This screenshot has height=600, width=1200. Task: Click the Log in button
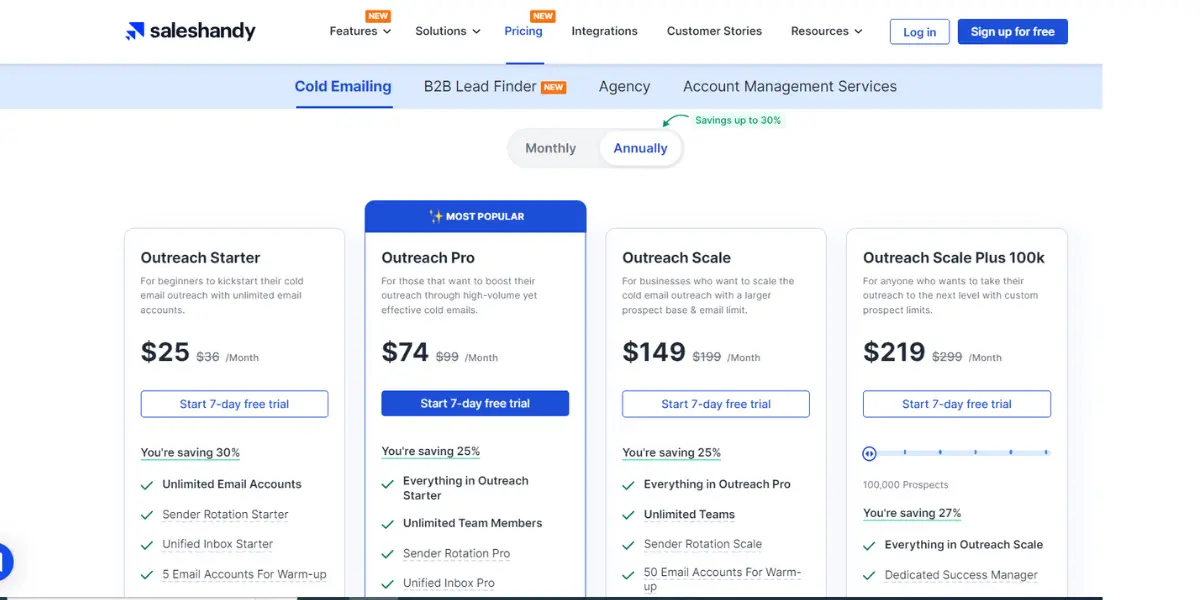pos(920,32)
